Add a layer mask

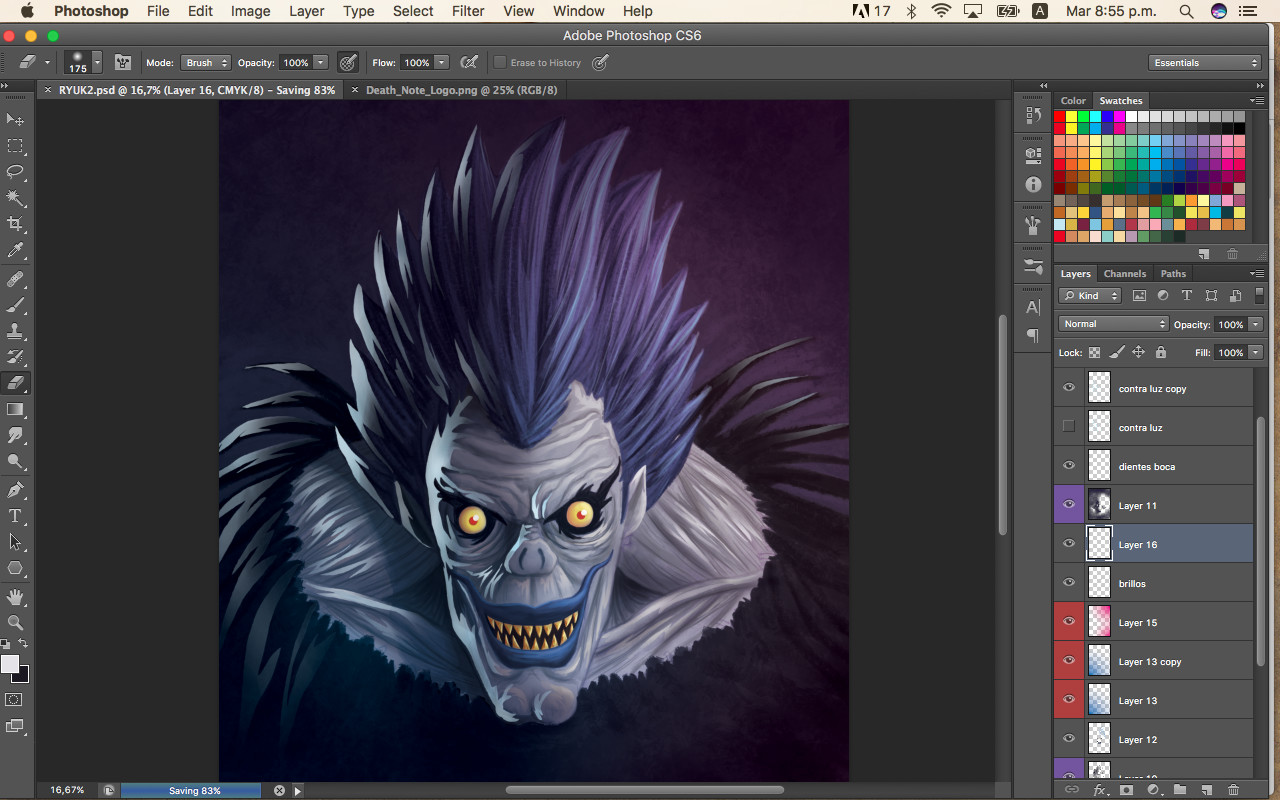(x=1126, y=790)
